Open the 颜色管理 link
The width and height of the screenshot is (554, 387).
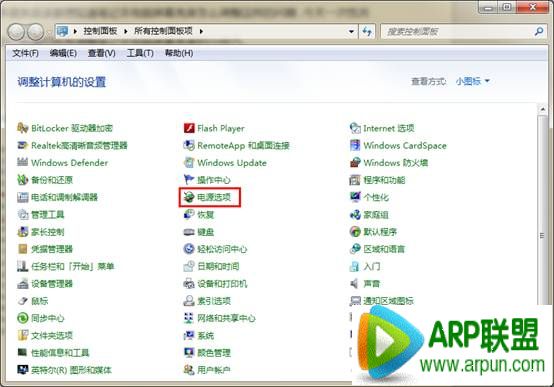[214, 353]
